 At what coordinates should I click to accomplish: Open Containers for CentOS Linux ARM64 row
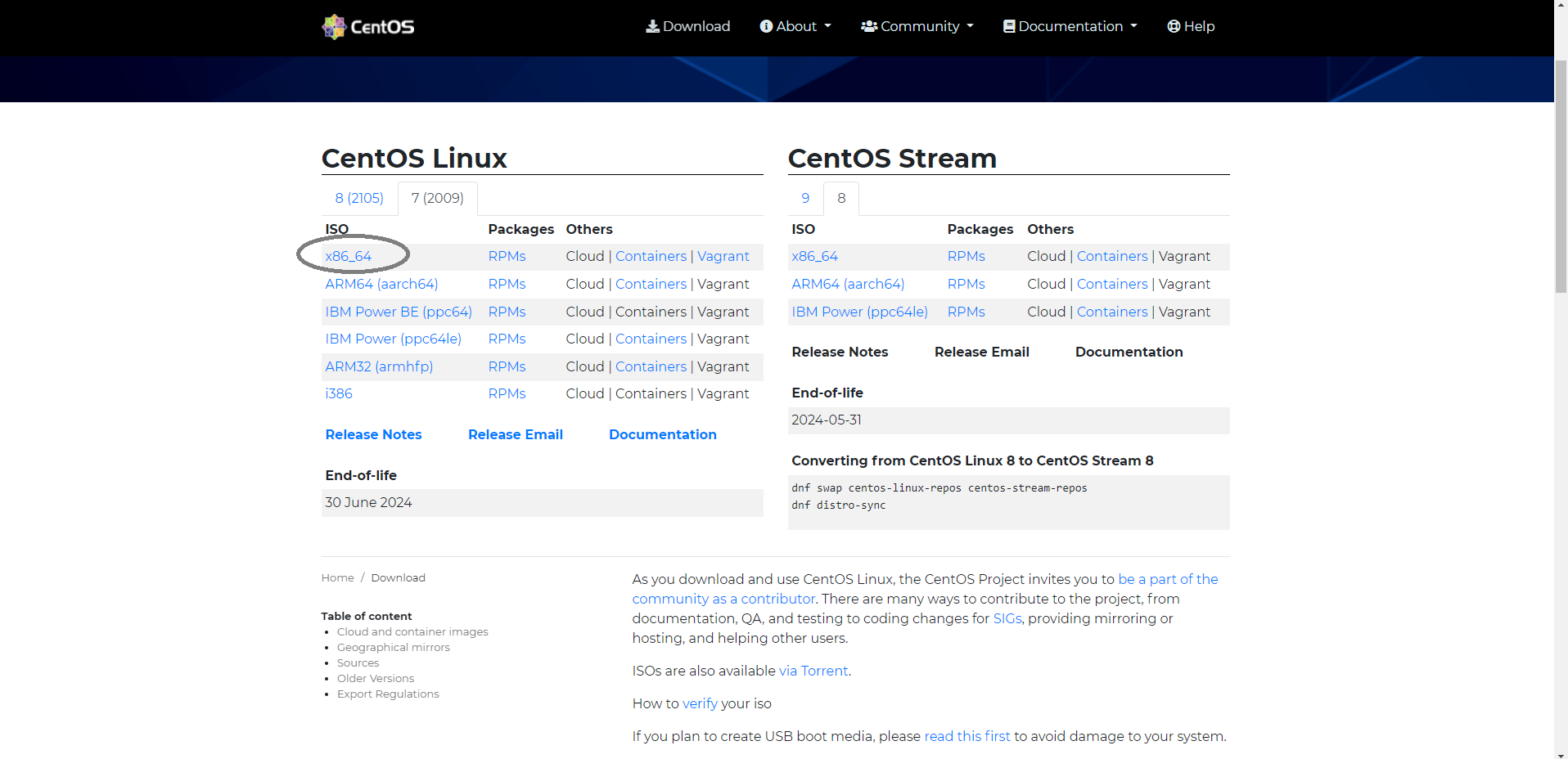click(x=651, y=284)
